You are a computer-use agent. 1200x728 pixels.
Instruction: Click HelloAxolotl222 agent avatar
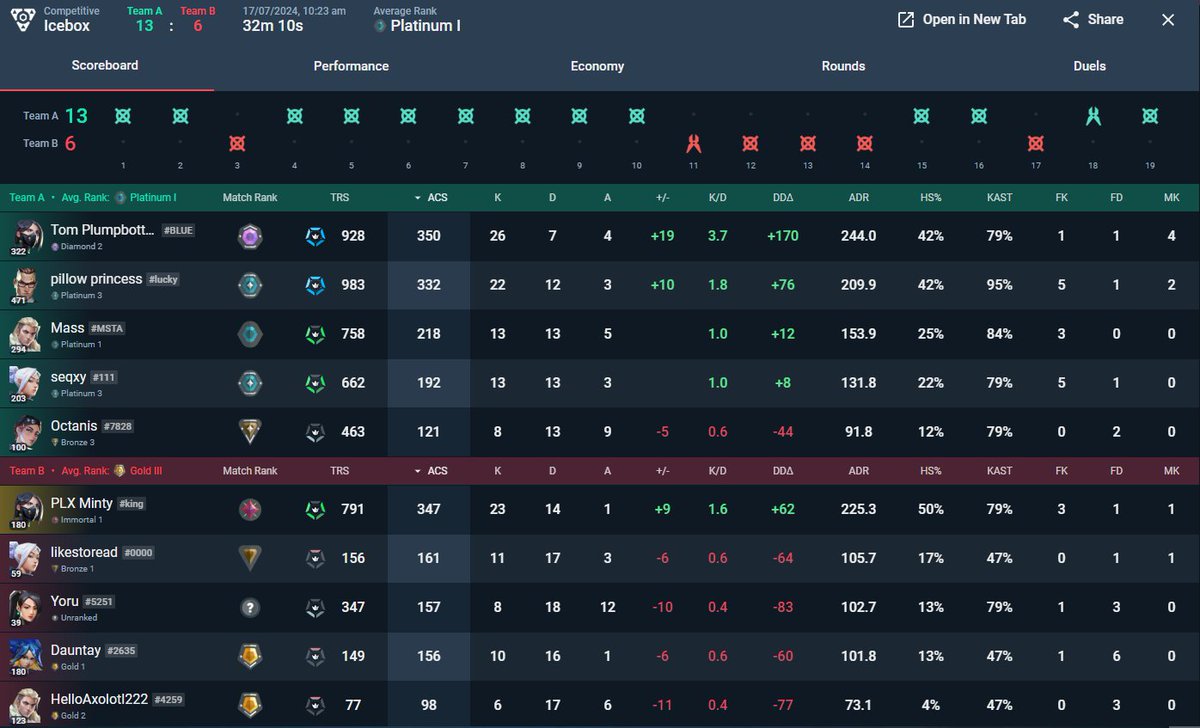click(x=27, y=706)
